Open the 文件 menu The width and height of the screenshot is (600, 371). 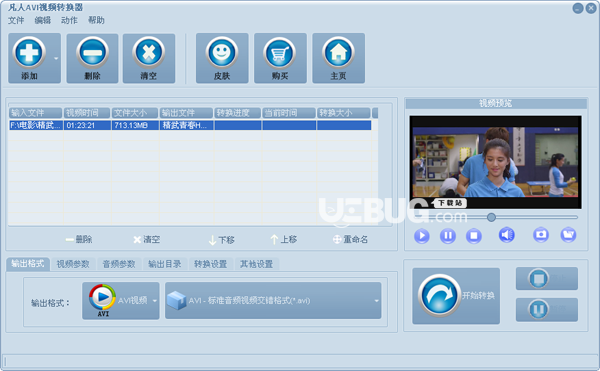pos(16,20)
